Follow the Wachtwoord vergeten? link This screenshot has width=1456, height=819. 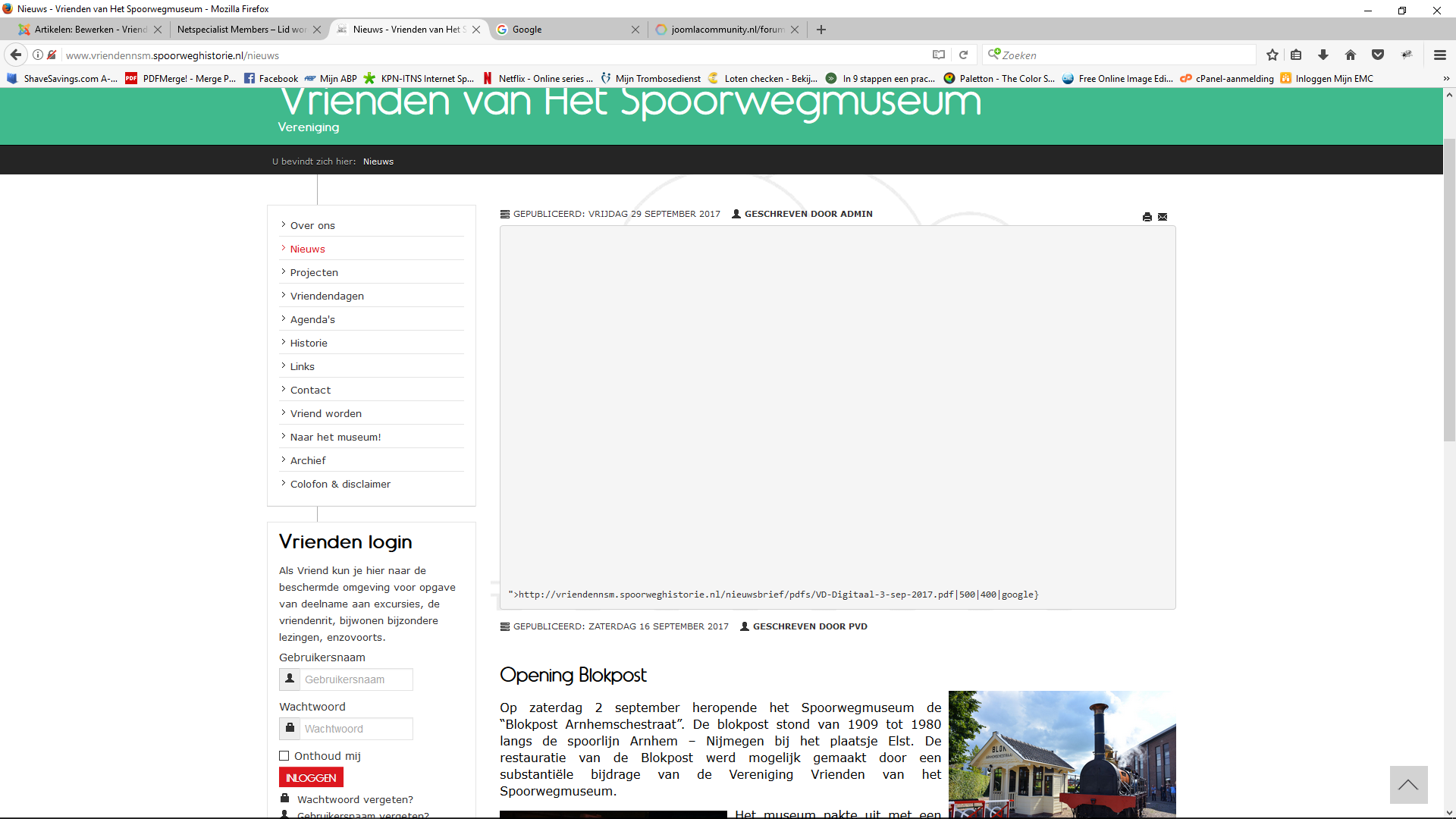click(x=355, y=799)
